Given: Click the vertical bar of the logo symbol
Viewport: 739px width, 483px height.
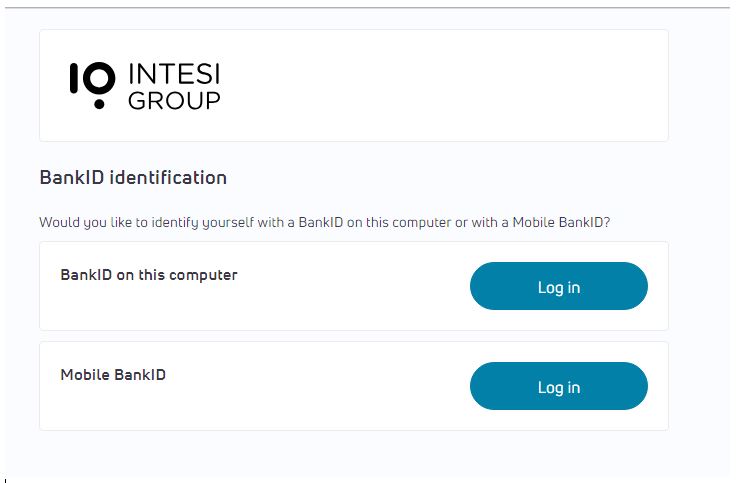Looking at the screenshot, I should click(x=74, y=78).
